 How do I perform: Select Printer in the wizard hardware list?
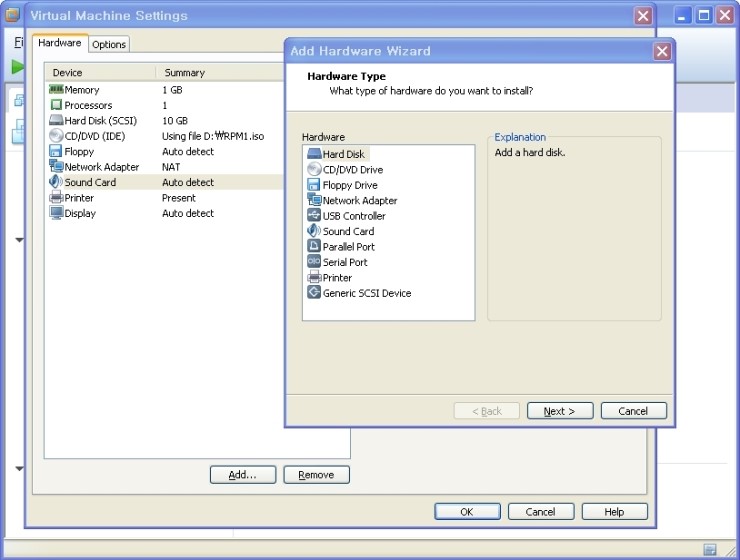[x=337, y=278]
